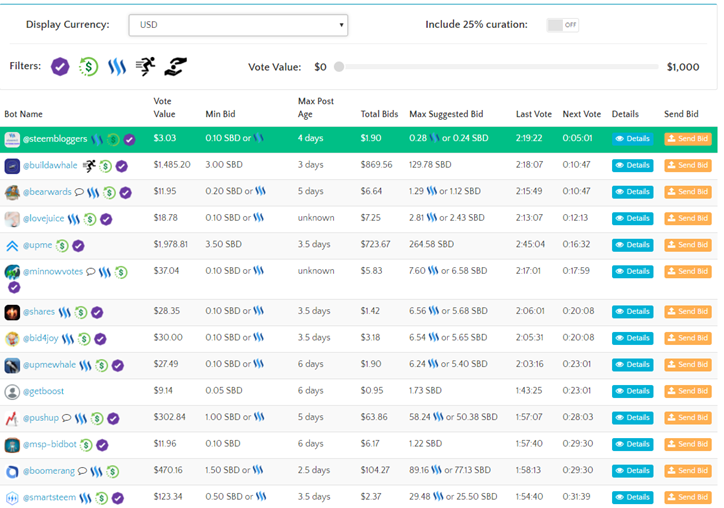Click Details button for @upme
Screen dimensions: 724x508
pos(633,245)
